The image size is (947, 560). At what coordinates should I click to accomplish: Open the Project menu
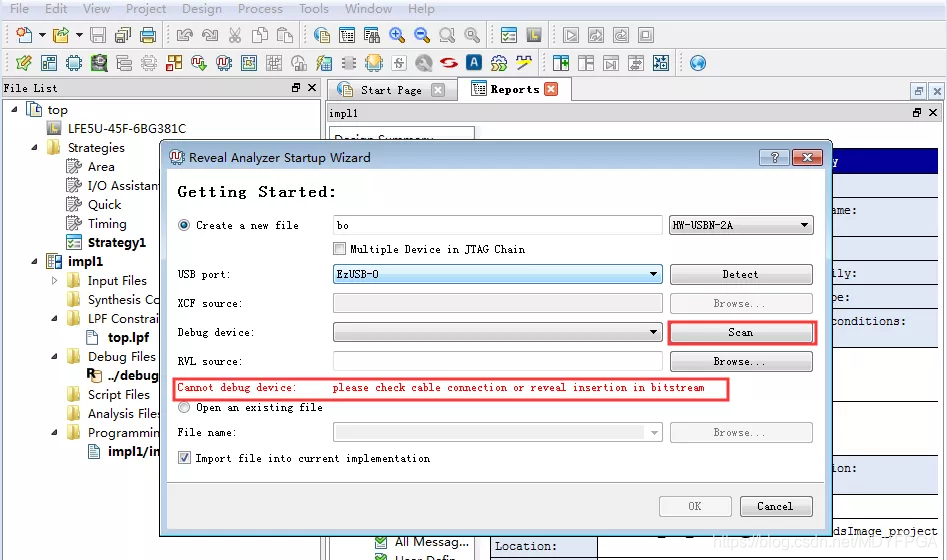(x=146, y=8)
